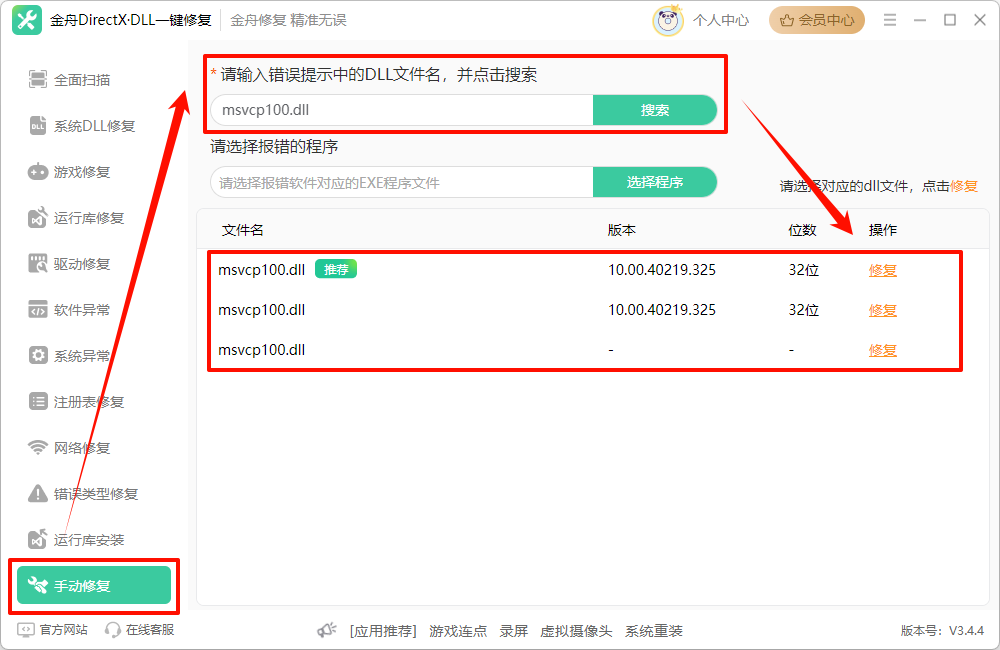The width and height of the screenshot is (1000, 650).
Task: Open 会员中心 membership button
Action: [817, 20]
